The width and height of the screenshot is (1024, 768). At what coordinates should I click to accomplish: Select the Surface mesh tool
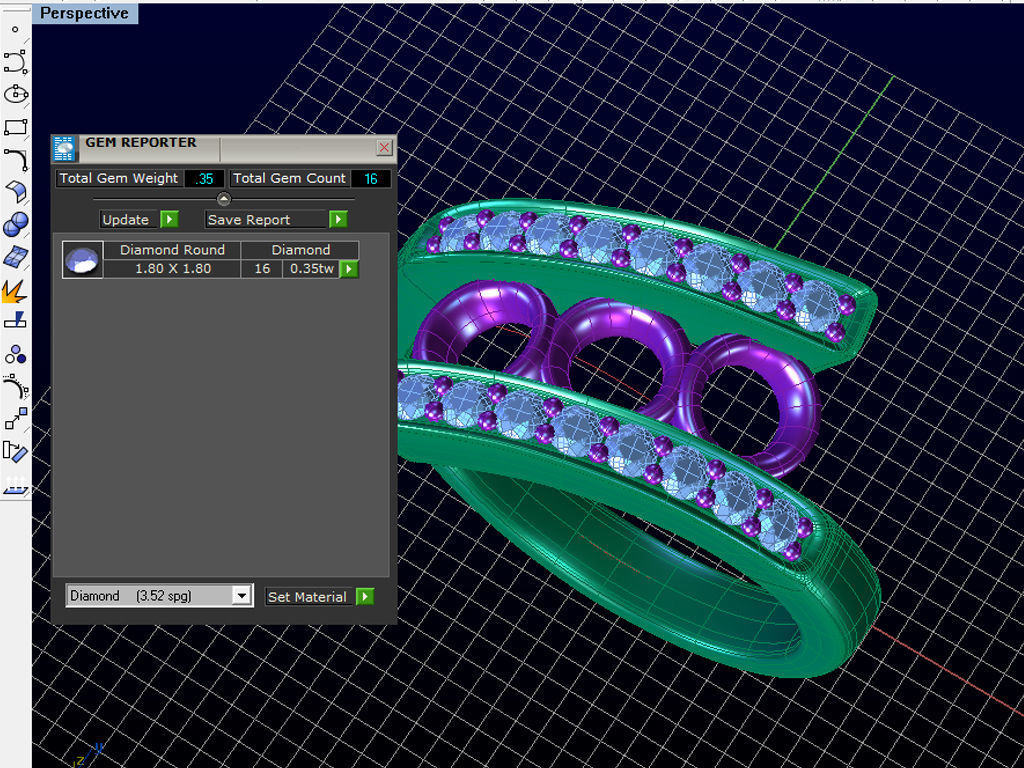[x=15, y=257]
